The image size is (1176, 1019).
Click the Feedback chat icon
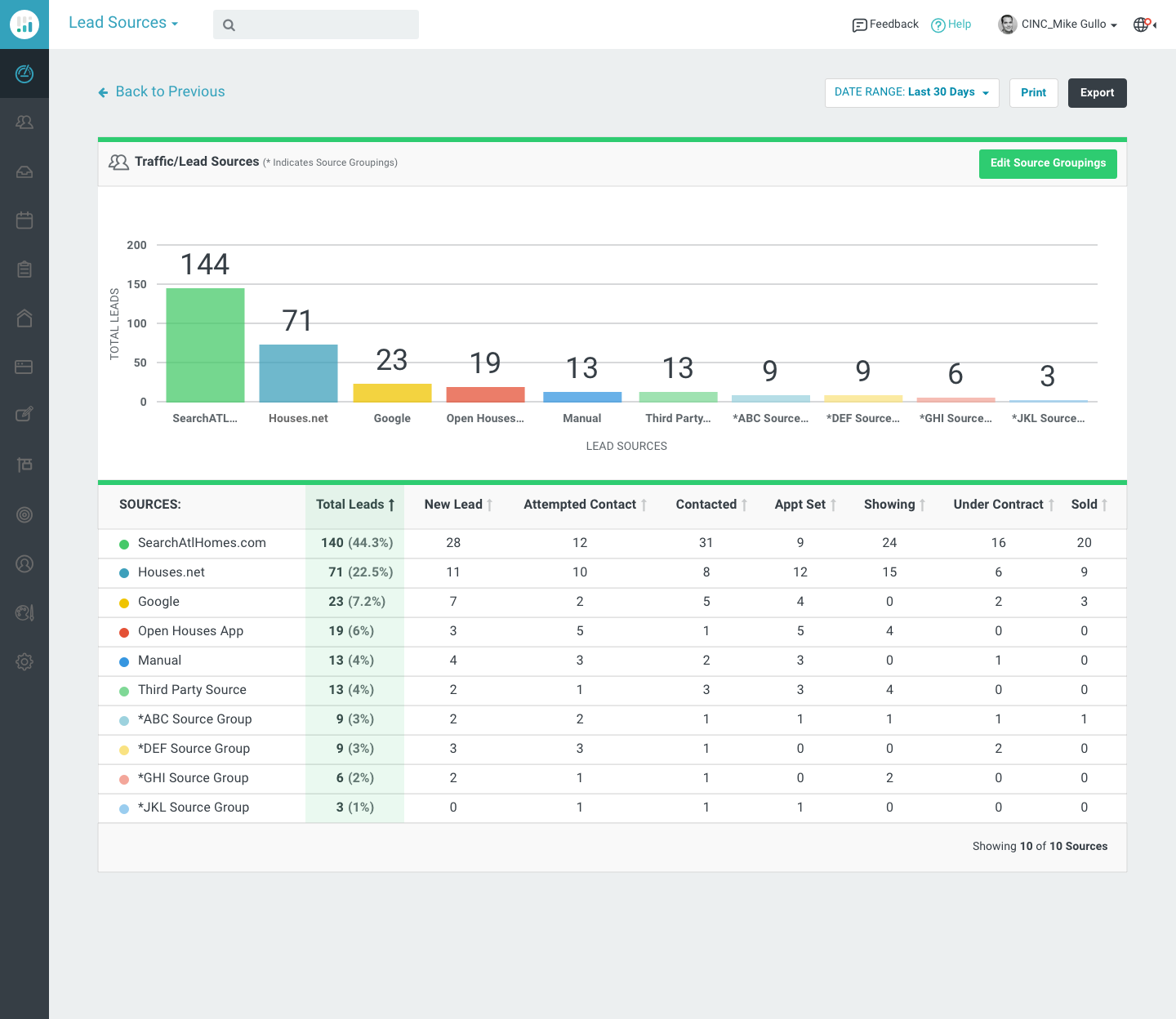click(x=859, y=25)
